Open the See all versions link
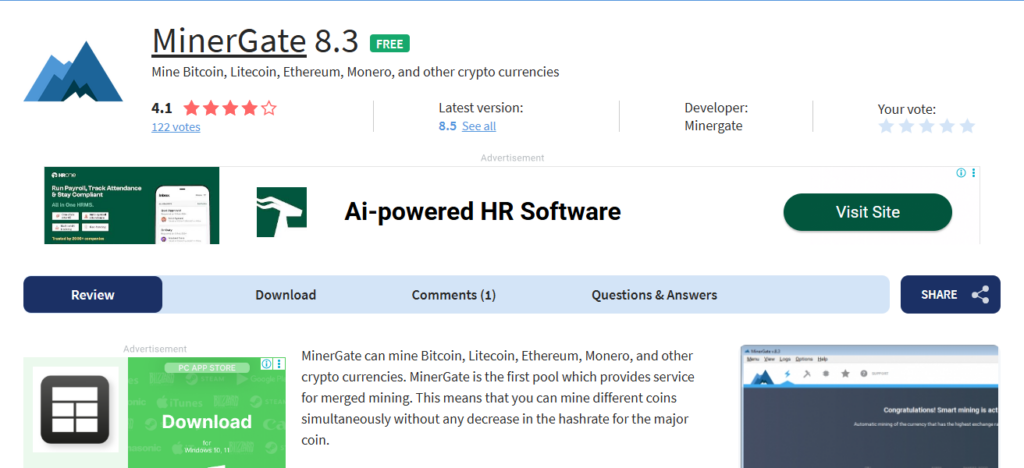This screenshot has width=1024, height=468. pos(479,126)
